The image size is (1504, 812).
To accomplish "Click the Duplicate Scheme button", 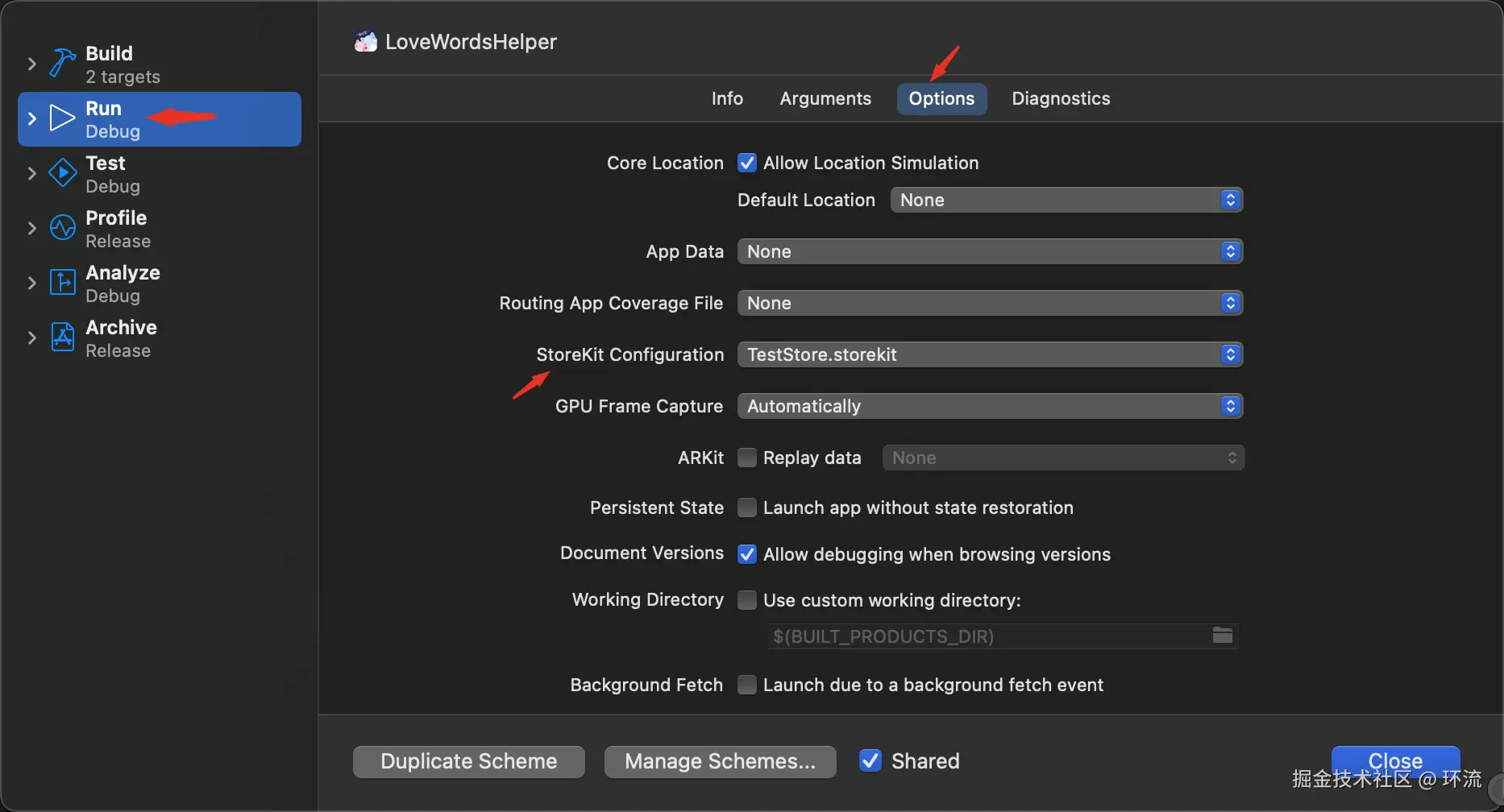I will [468, 761].
